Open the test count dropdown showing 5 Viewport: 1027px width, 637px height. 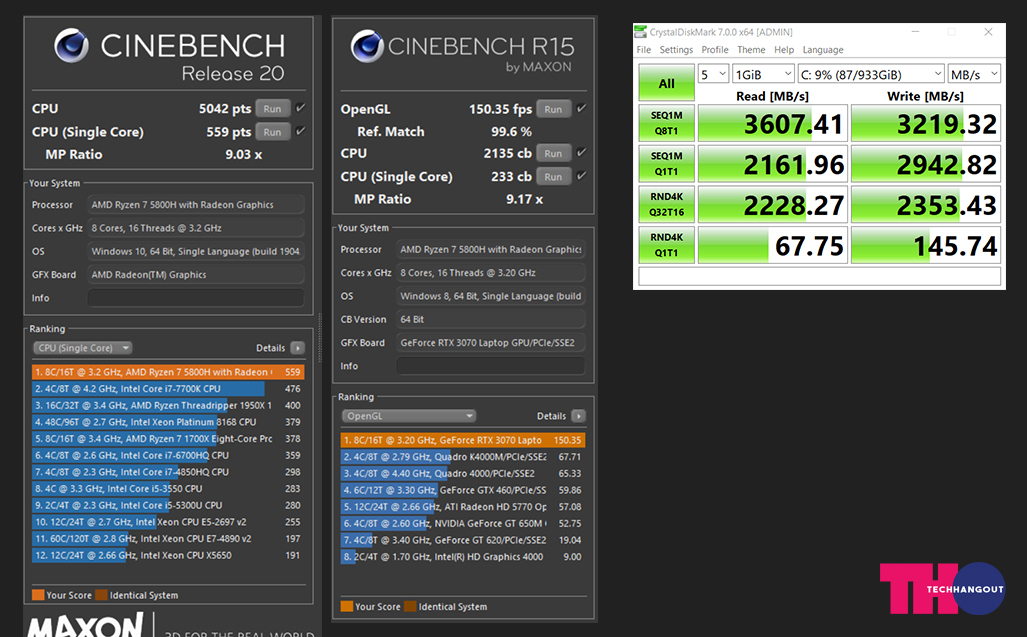coord(713,74)
